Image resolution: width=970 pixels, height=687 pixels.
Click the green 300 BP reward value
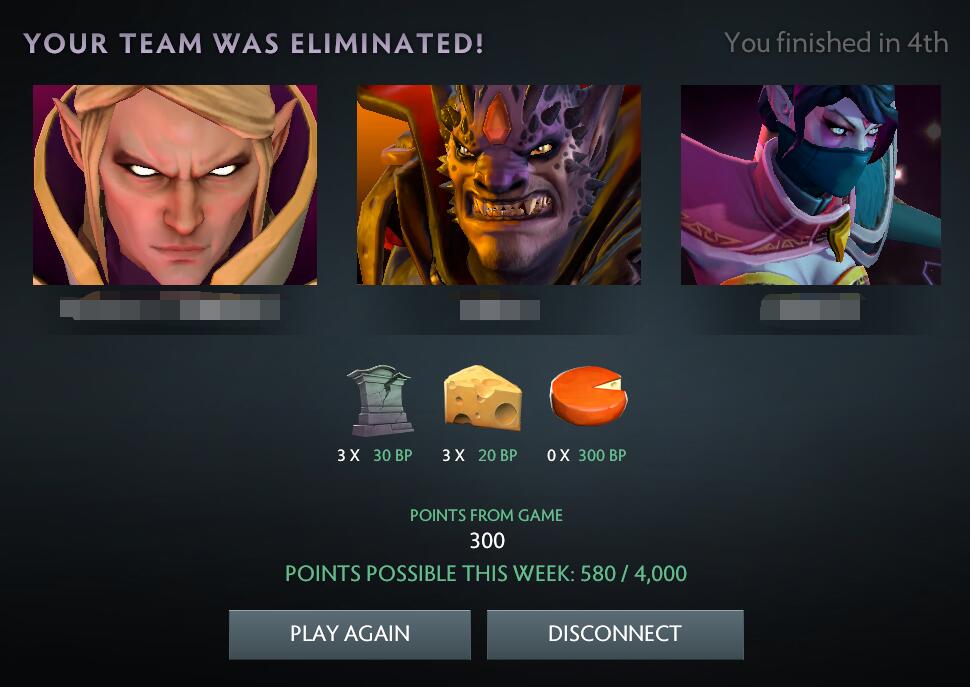tap(602, 456)
